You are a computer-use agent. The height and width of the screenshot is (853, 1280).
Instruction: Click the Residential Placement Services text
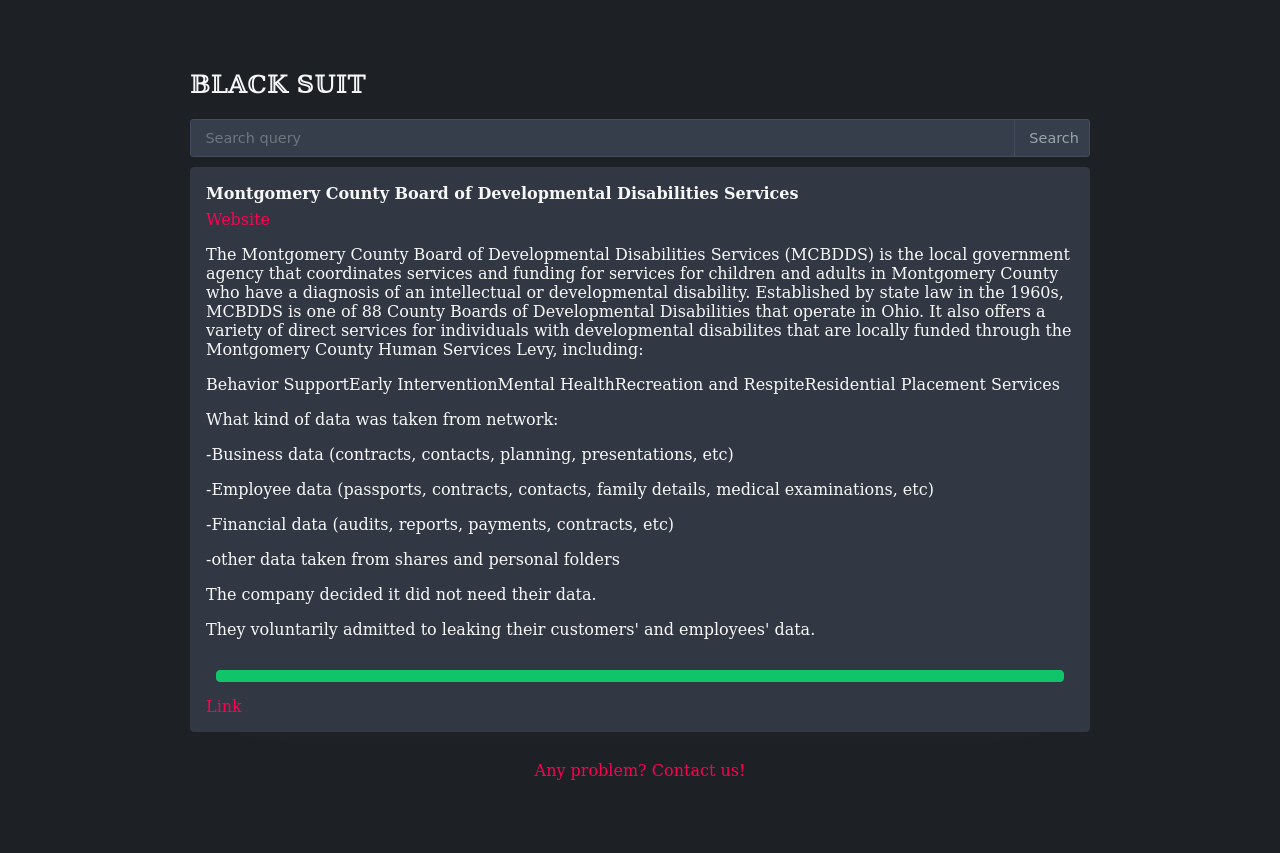(932, 385)
